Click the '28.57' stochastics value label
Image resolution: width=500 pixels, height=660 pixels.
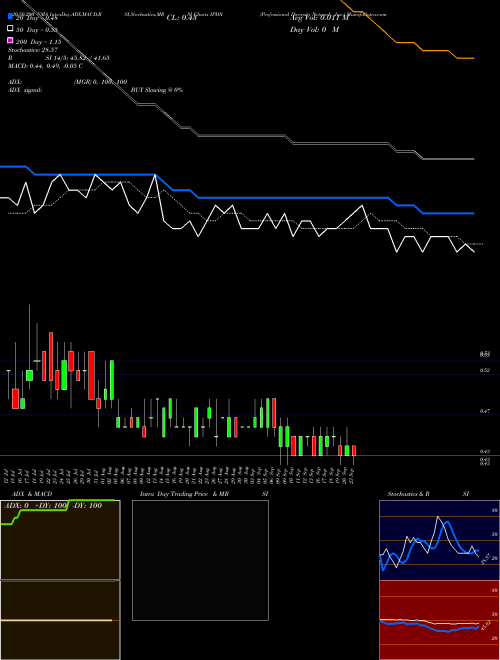[x=484, y=558]
